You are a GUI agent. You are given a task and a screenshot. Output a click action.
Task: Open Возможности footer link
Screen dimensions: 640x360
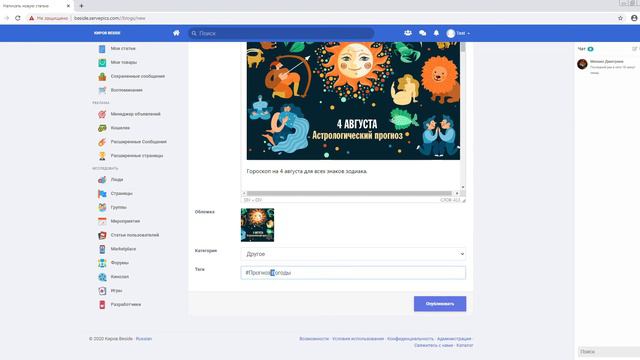coord(314,339)
